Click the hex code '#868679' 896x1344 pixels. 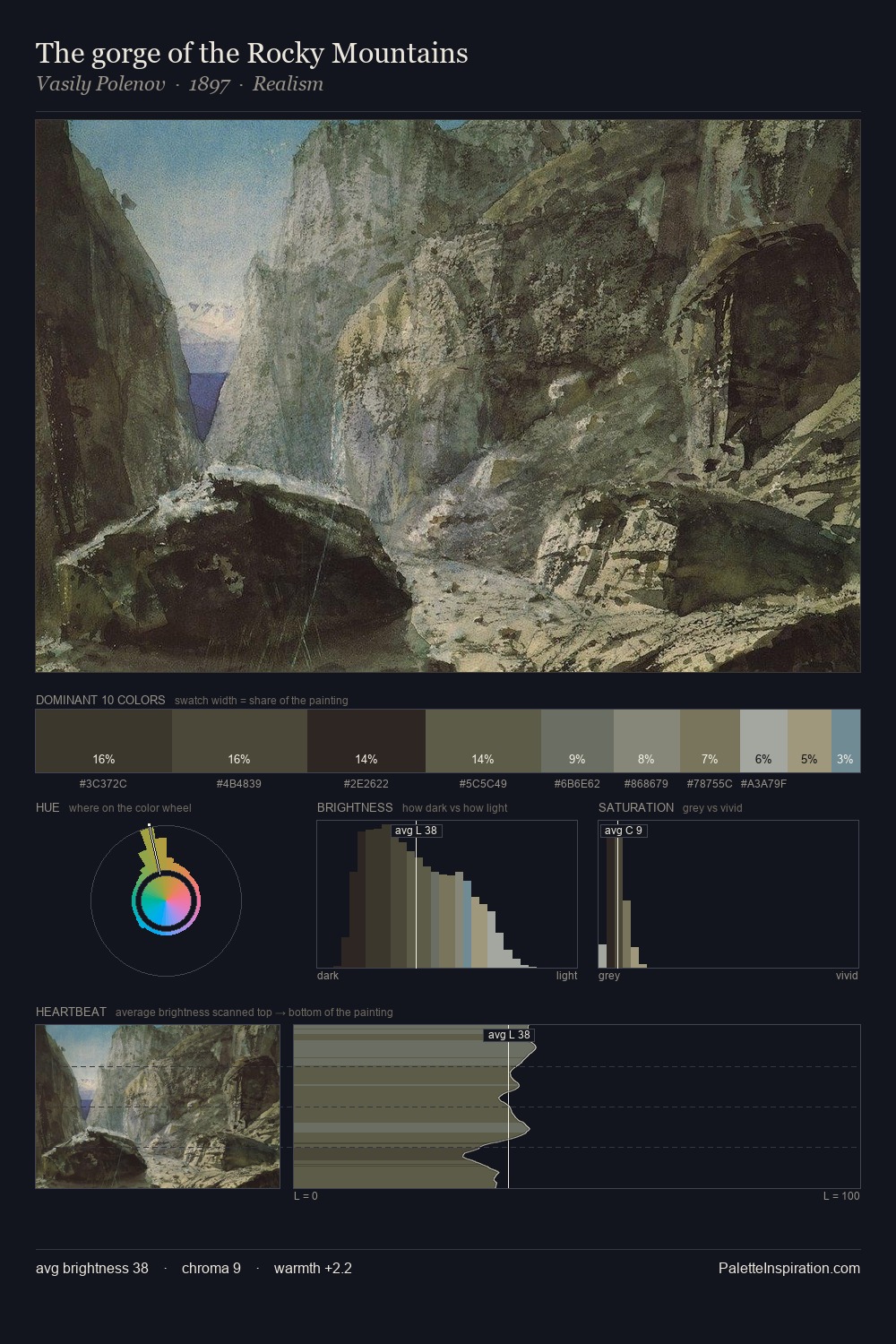pos(647,784)
